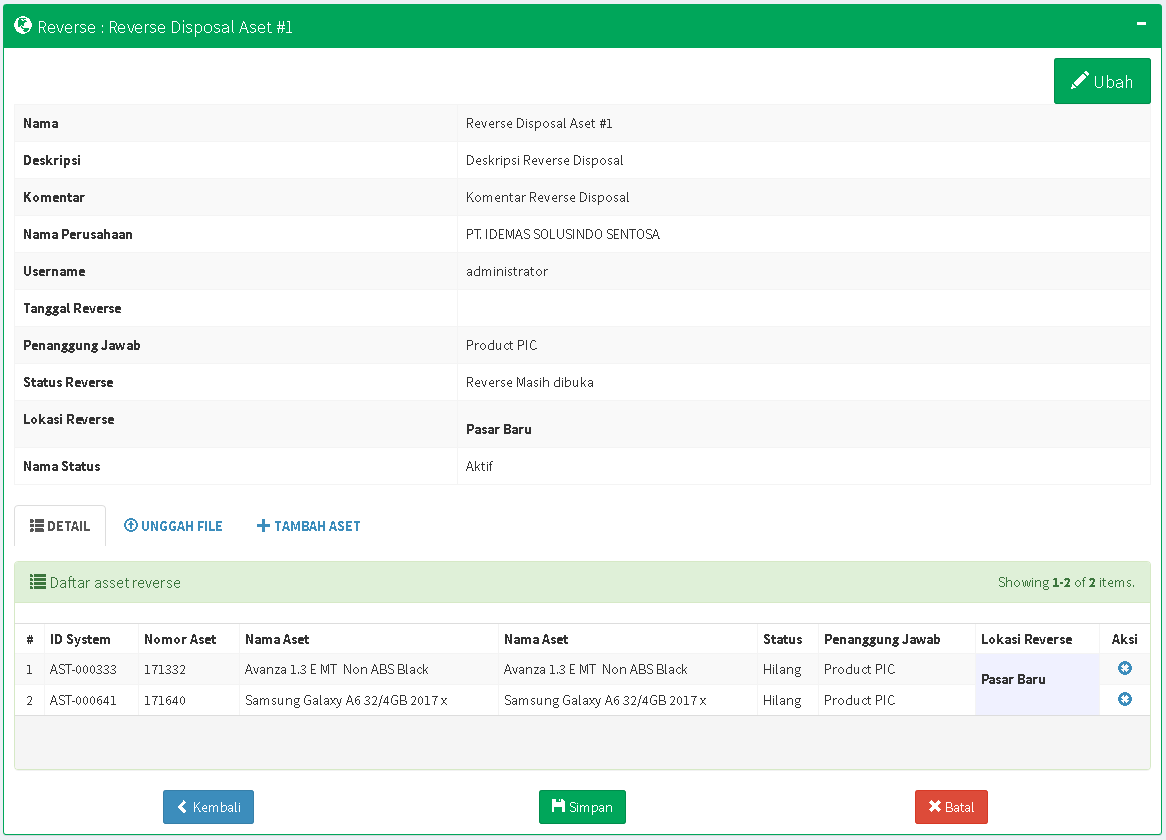The image size is (1166, 840).
Task: Click the Penanggung Jawab column header
Action: (881, 639)
